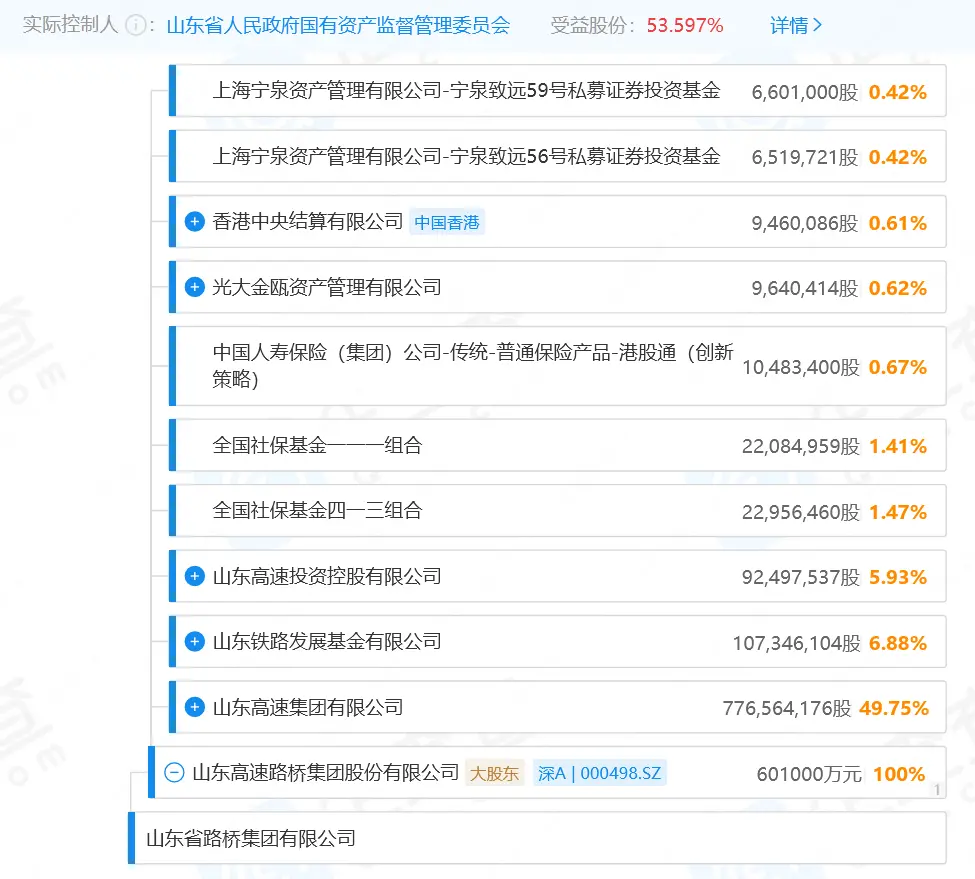
Task: Click the 大股东 tag
Action: click(494, 773)
